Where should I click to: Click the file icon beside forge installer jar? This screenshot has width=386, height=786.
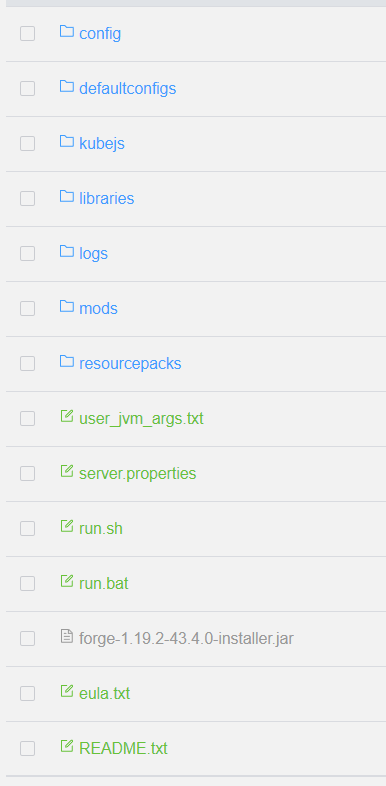click(x=67, y=637)
